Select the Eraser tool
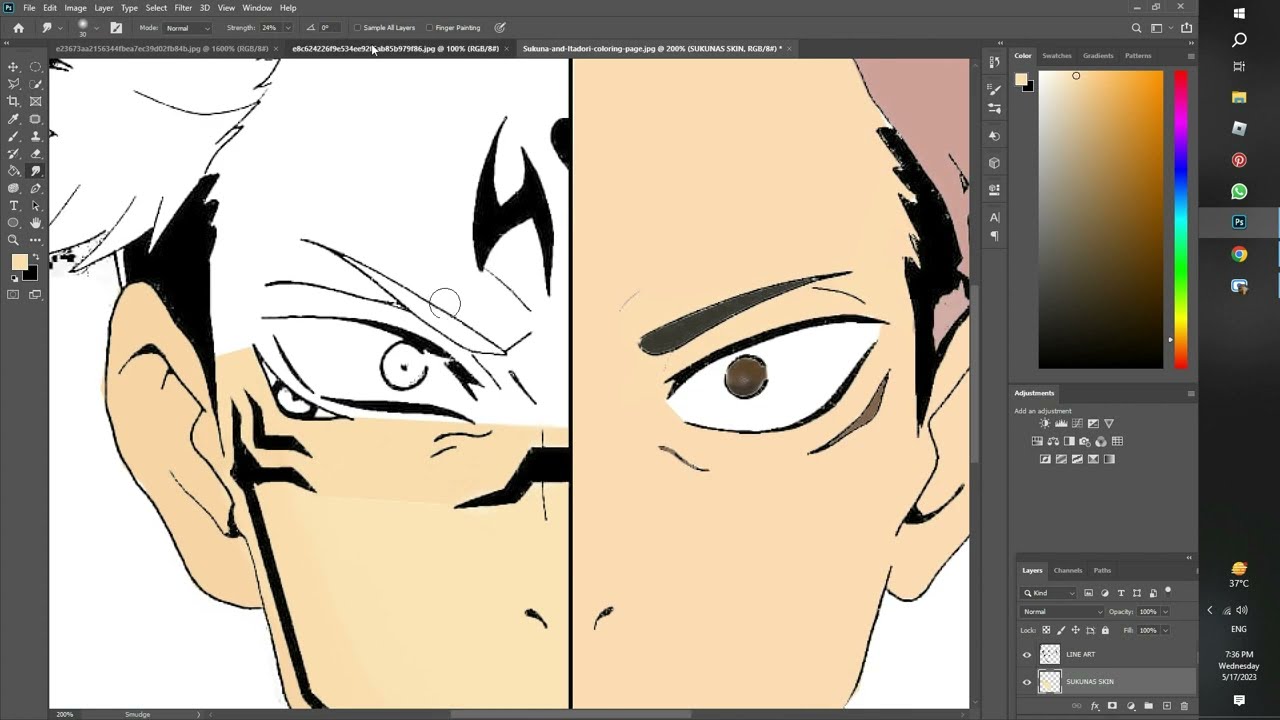1280x720 pixels. [x=36, y=153]
